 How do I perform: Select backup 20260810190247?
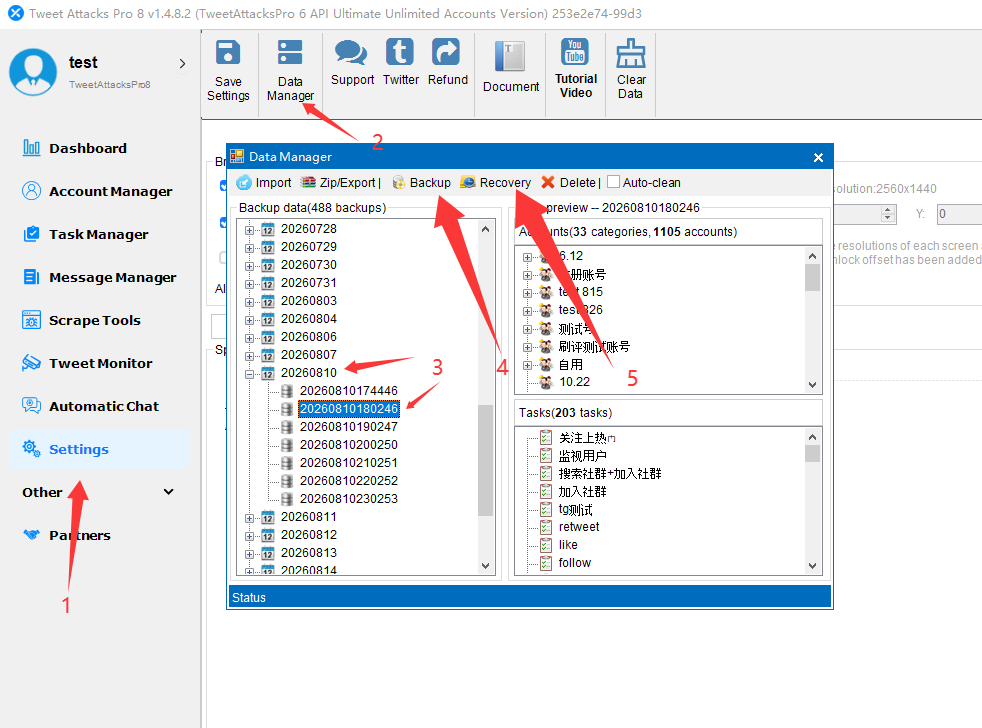pos(348,427)
